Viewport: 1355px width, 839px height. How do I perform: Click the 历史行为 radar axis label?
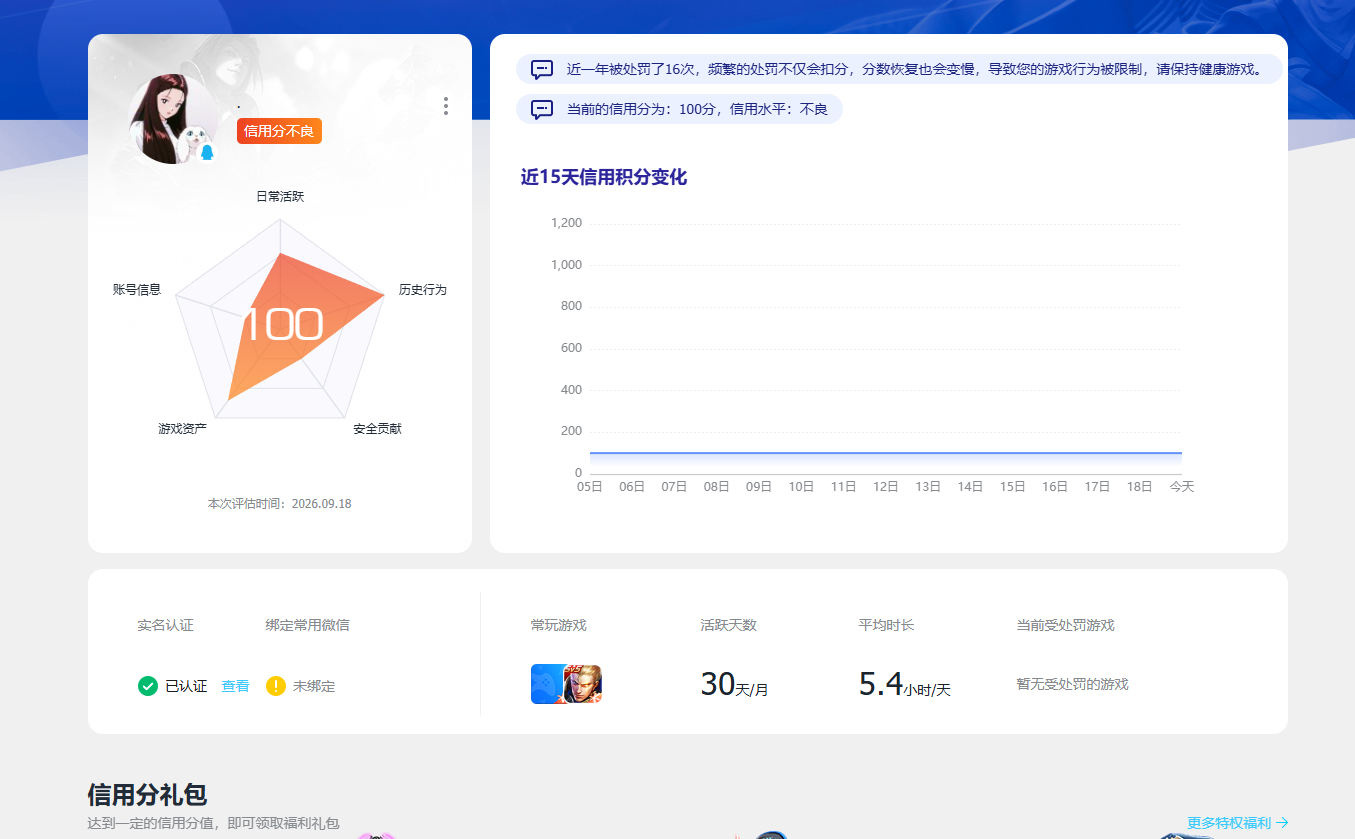tap(423, 290)
